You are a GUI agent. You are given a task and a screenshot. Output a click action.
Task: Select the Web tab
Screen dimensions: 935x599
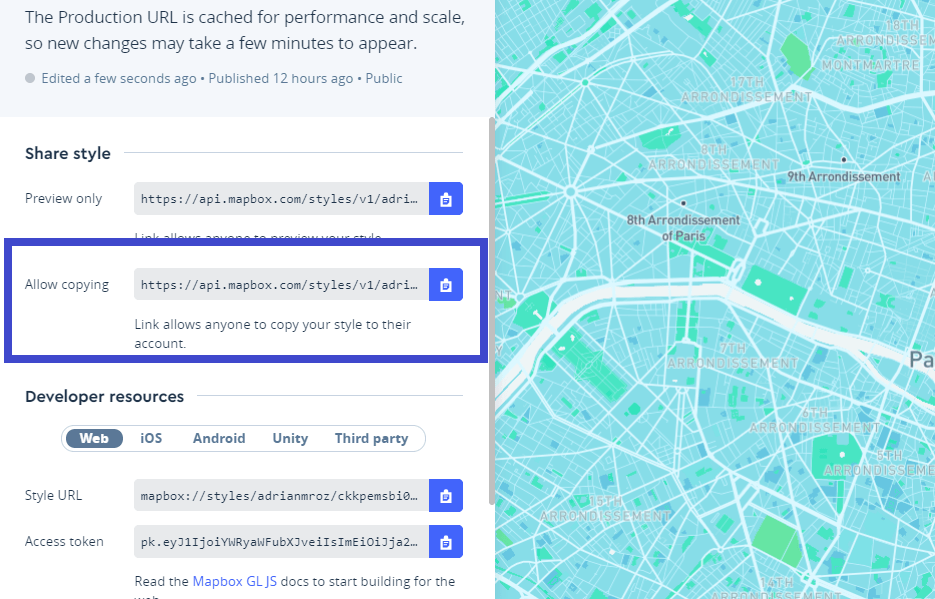[94, 438]
